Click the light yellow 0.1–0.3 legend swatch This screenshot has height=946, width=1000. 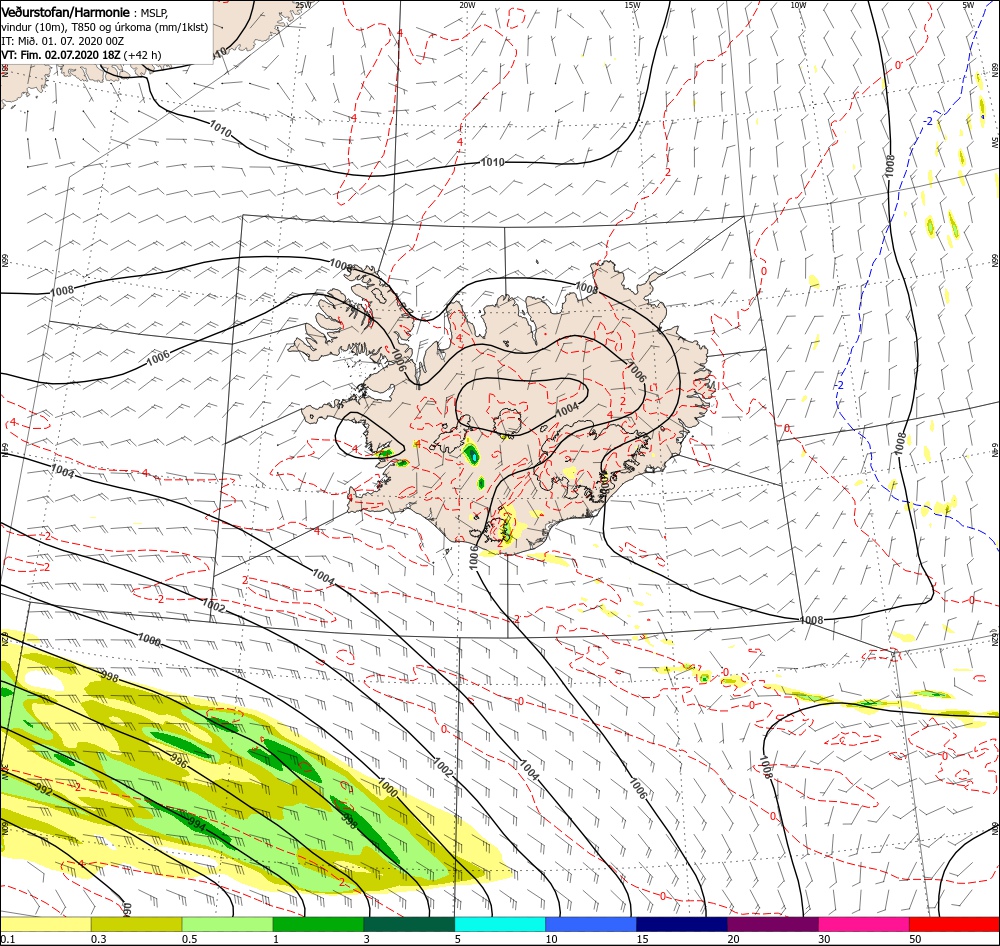coord(45,924)
